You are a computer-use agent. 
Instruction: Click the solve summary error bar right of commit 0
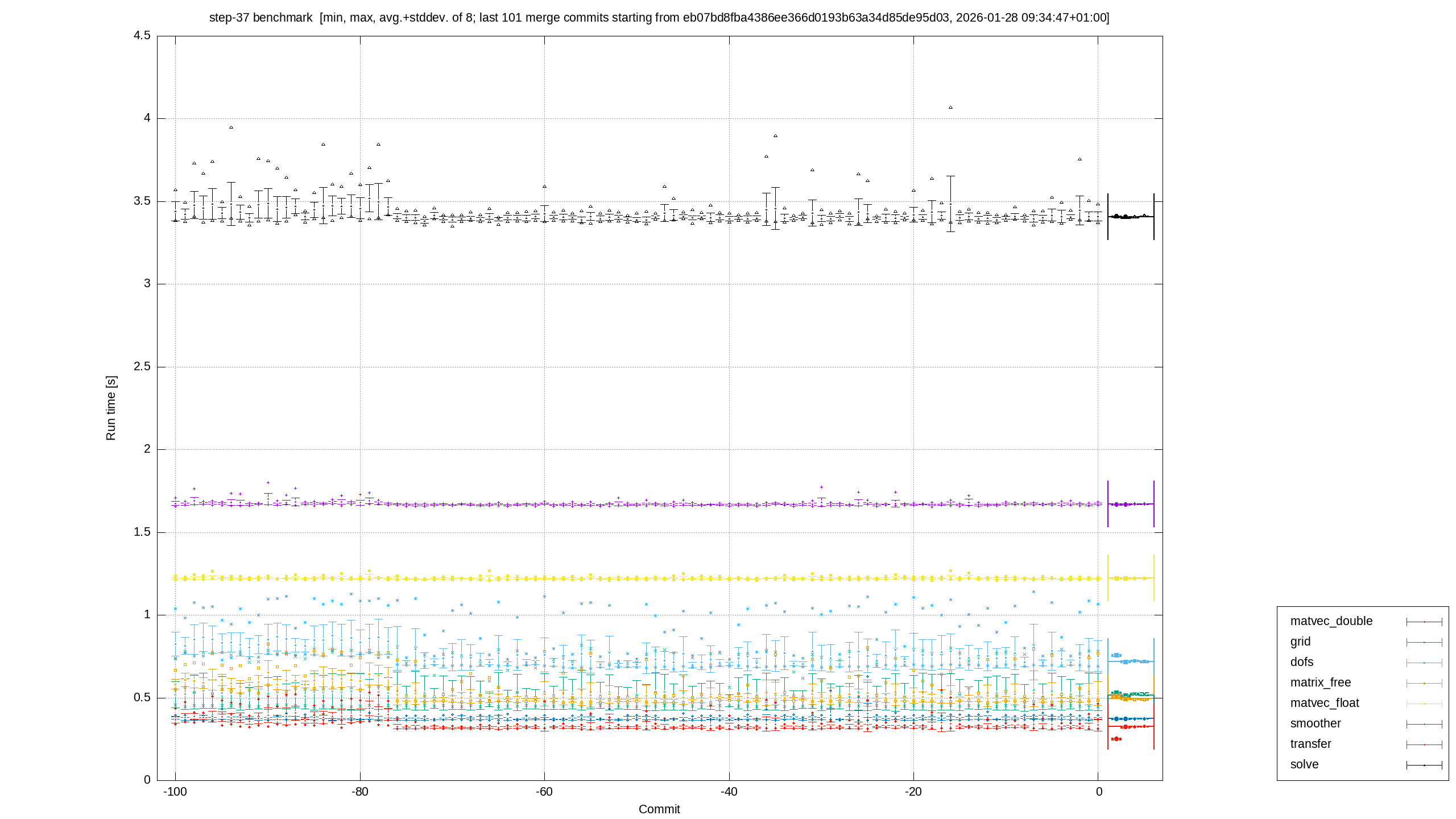(1131, 217)
